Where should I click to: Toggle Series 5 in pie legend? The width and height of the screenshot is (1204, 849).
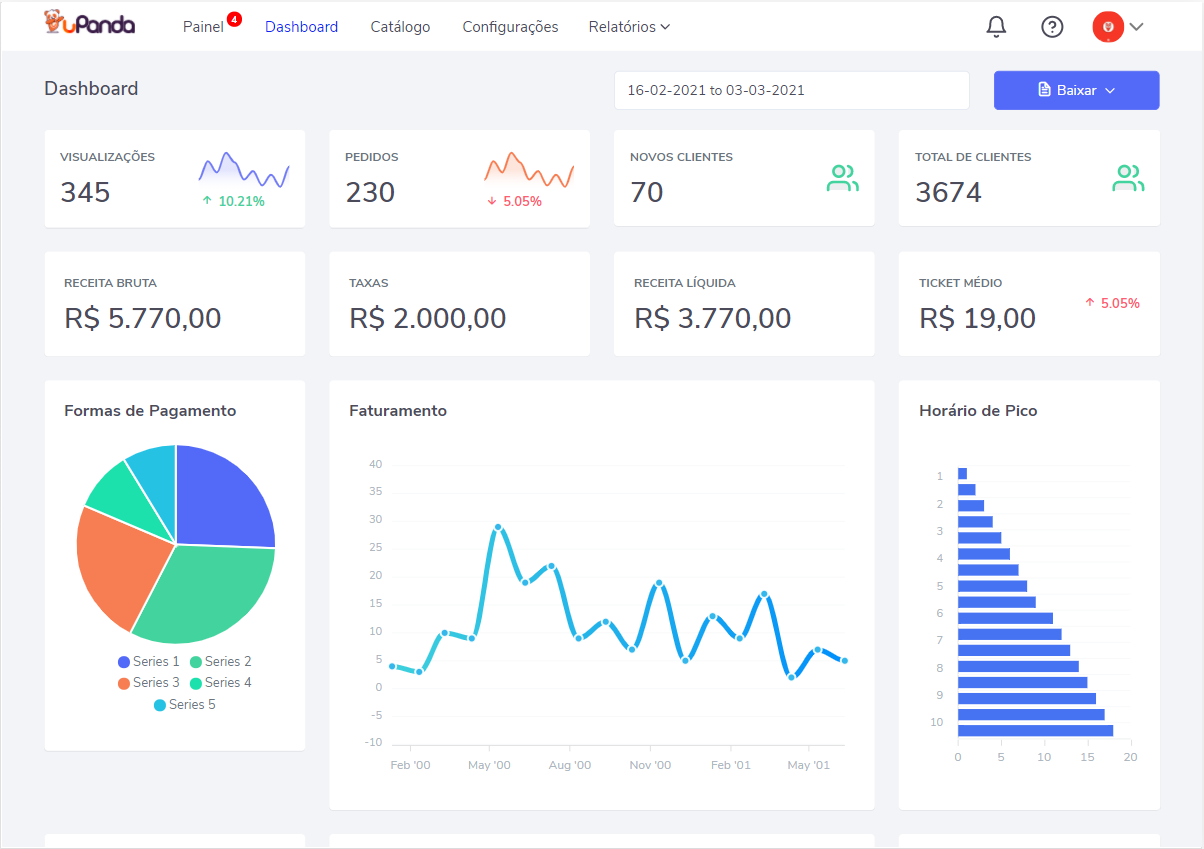185,704
